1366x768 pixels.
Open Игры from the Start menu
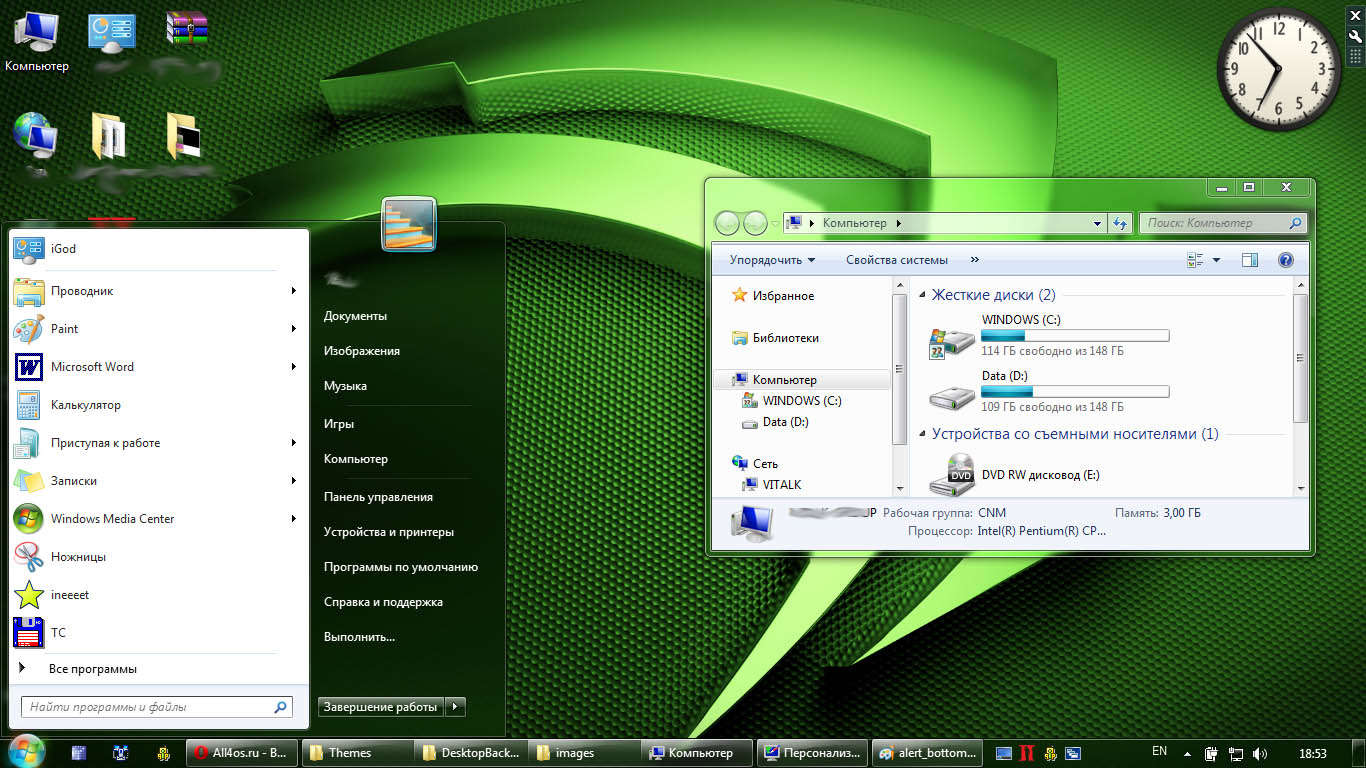339,424
